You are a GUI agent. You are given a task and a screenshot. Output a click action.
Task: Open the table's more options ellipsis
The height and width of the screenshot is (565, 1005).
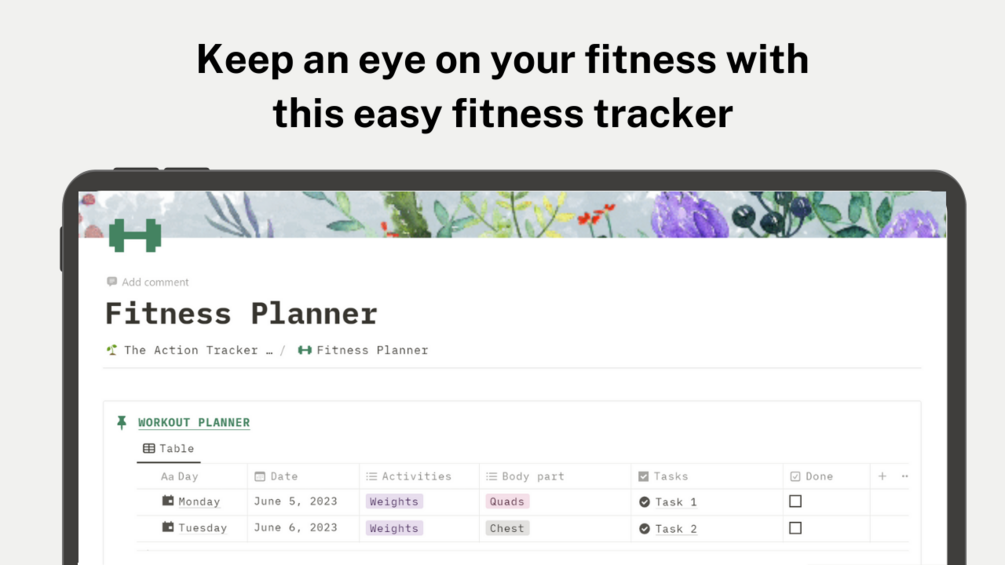(905, 477)
